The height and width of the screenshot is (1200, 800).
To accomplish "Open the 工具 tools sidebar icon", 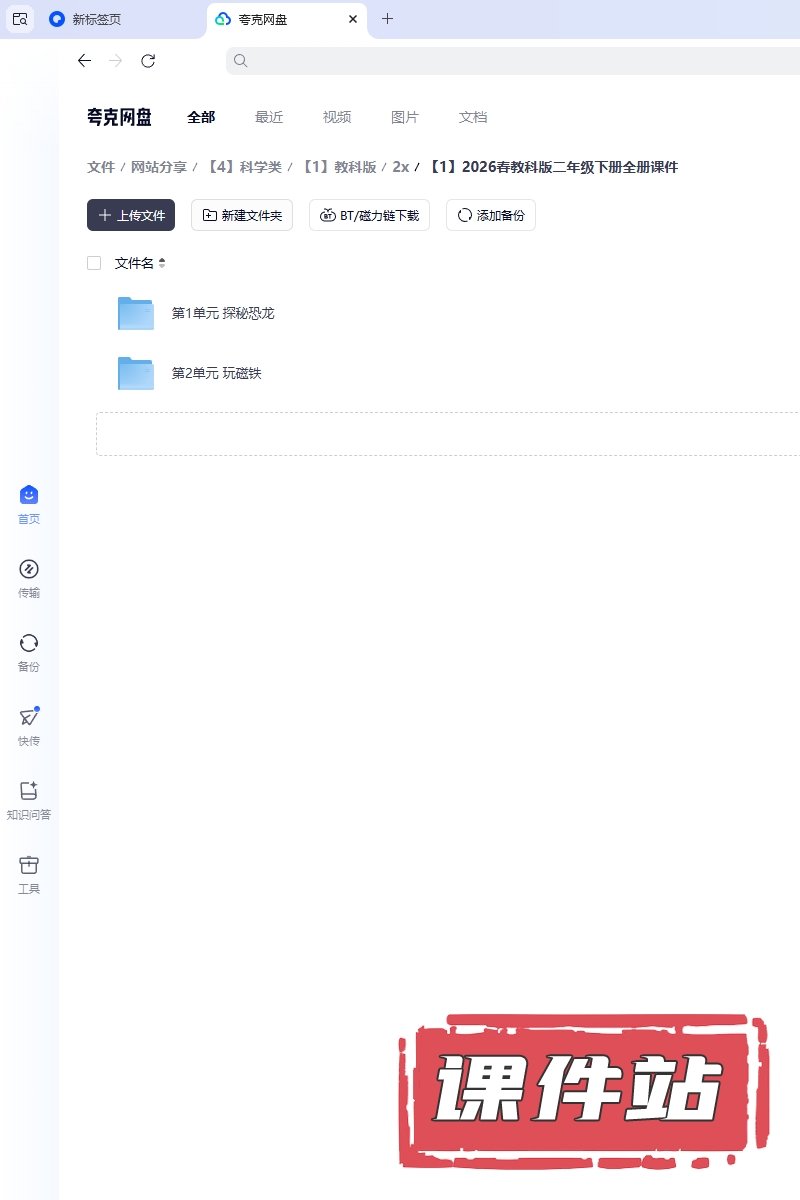I will click(x=29, y=866).
